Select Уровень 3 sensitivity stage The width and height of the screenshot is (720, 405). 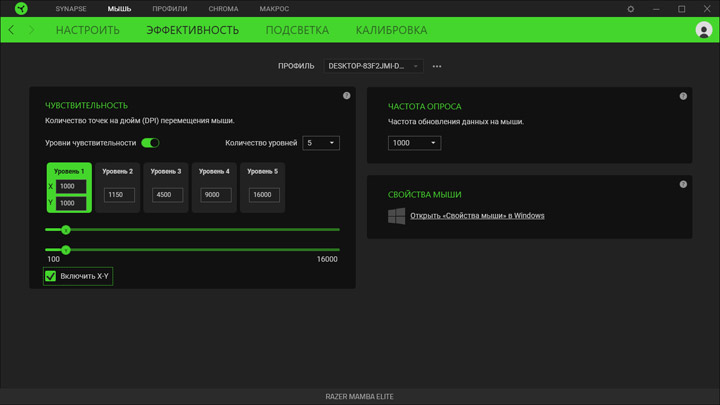[166, 171]
